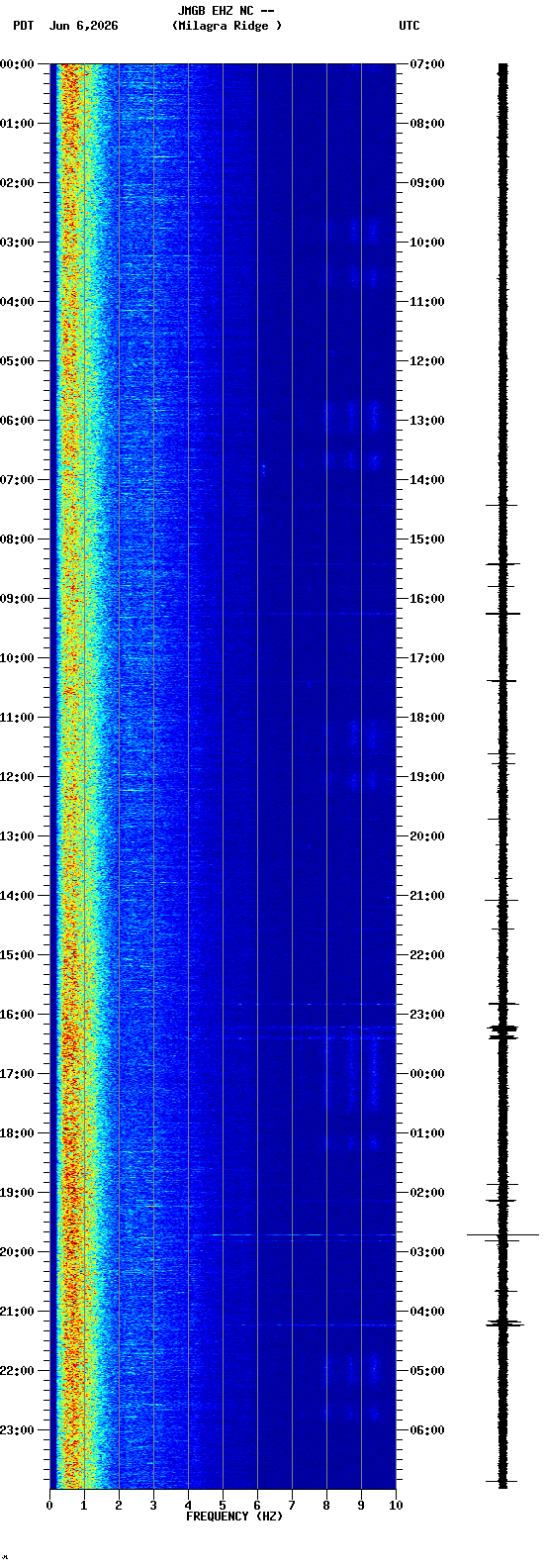Click the PDT '10:00' time label

(x=18, y=658)
